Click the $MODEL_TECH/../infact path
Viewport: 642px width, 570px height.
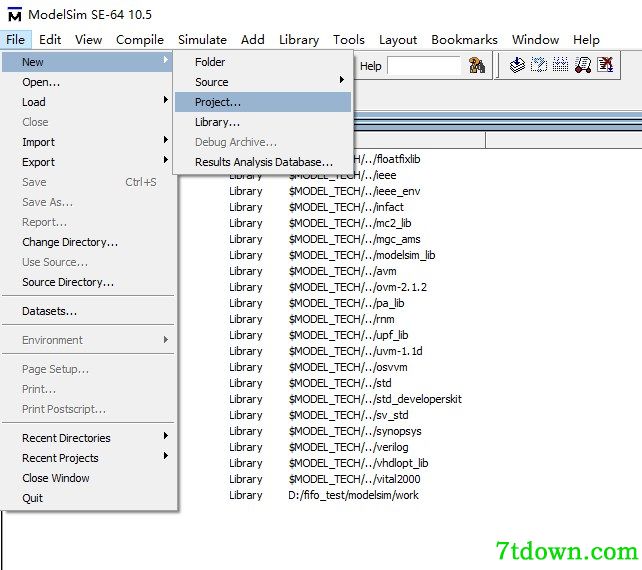tap(346, 207)
